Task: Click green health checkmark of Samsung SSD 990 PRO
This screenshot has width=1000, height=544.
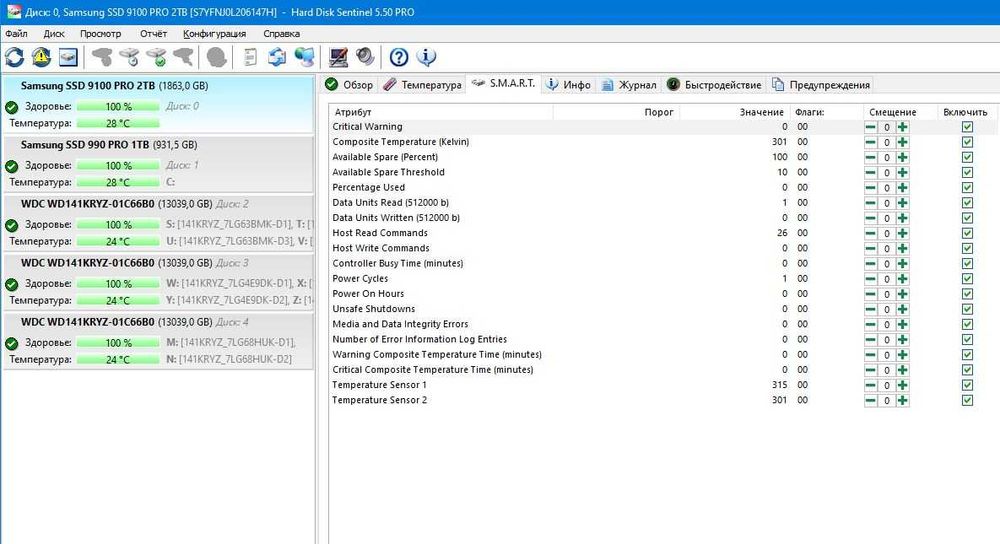Action: click(x=11, y=166)
